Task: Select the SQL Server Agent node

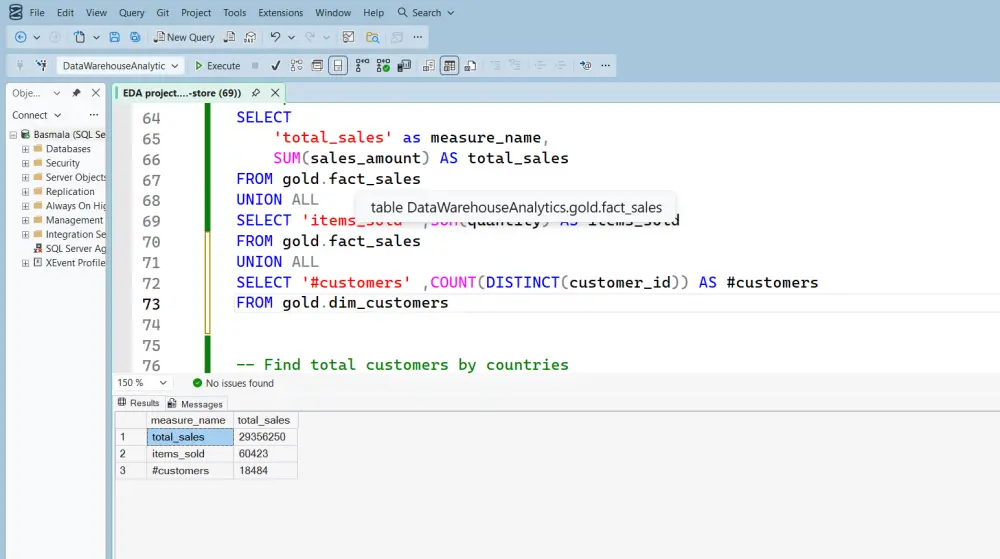Action: [x=70, y=249]
